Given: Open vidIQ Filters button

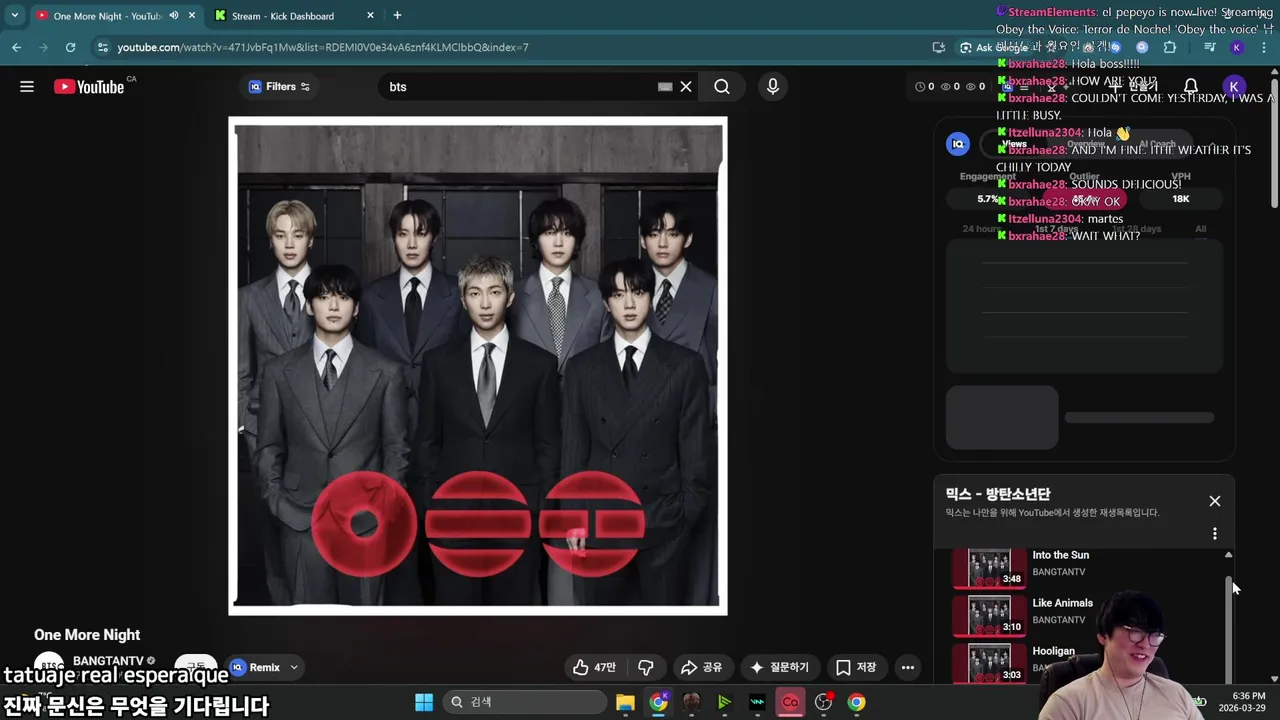Looking at the screenshot, I should 280,87.
